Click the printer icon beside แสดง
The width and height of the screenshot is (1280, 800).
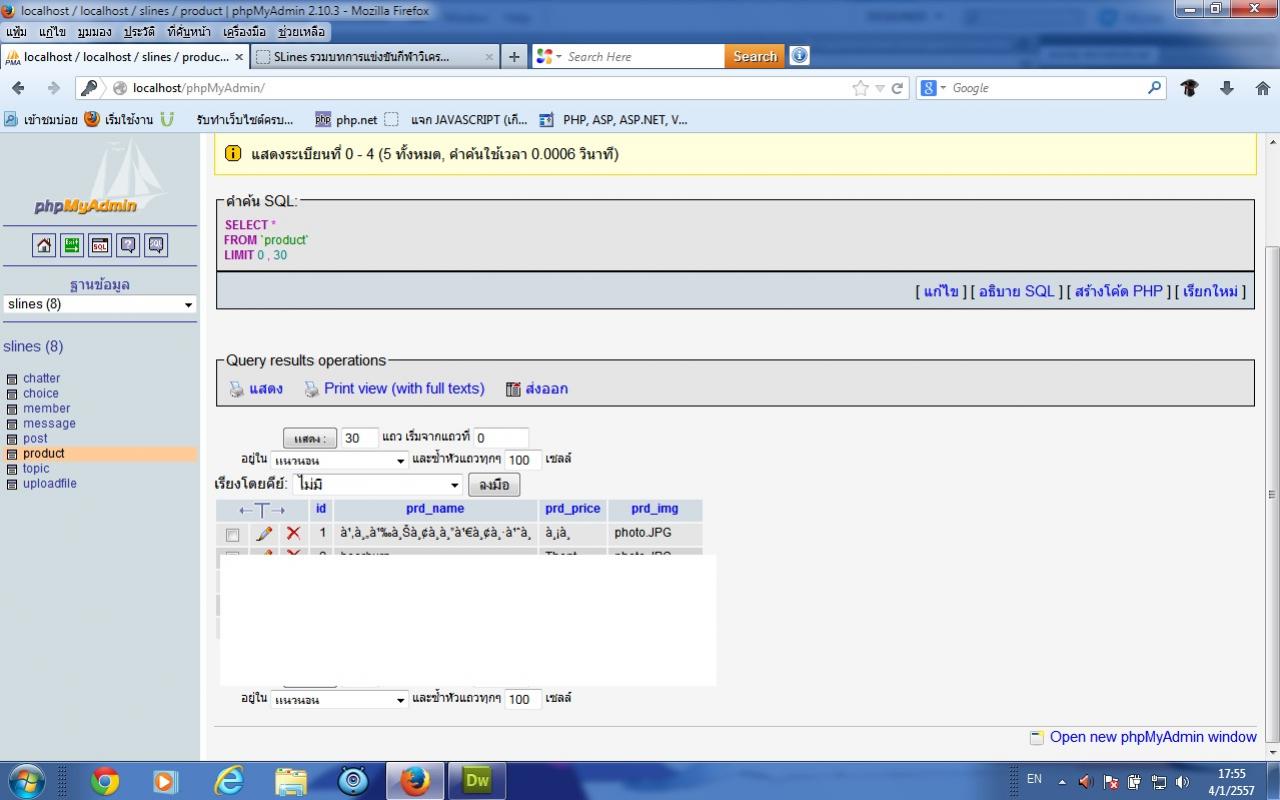(x=237, y=389)
